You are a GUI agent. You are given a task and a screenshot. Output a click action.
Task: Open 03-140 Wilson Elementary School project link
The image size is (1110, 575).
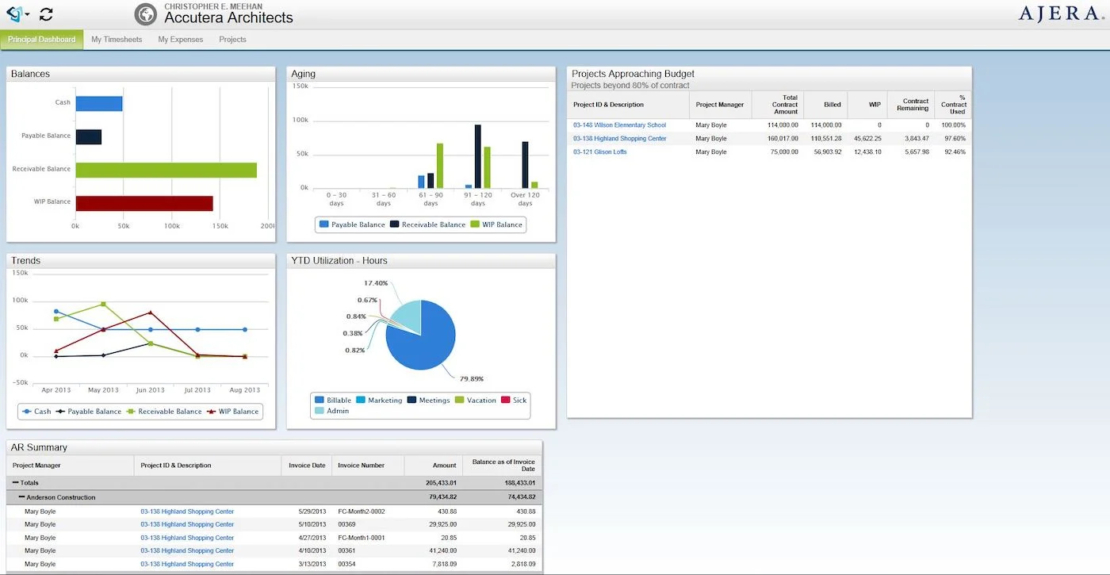pos(619,125)
